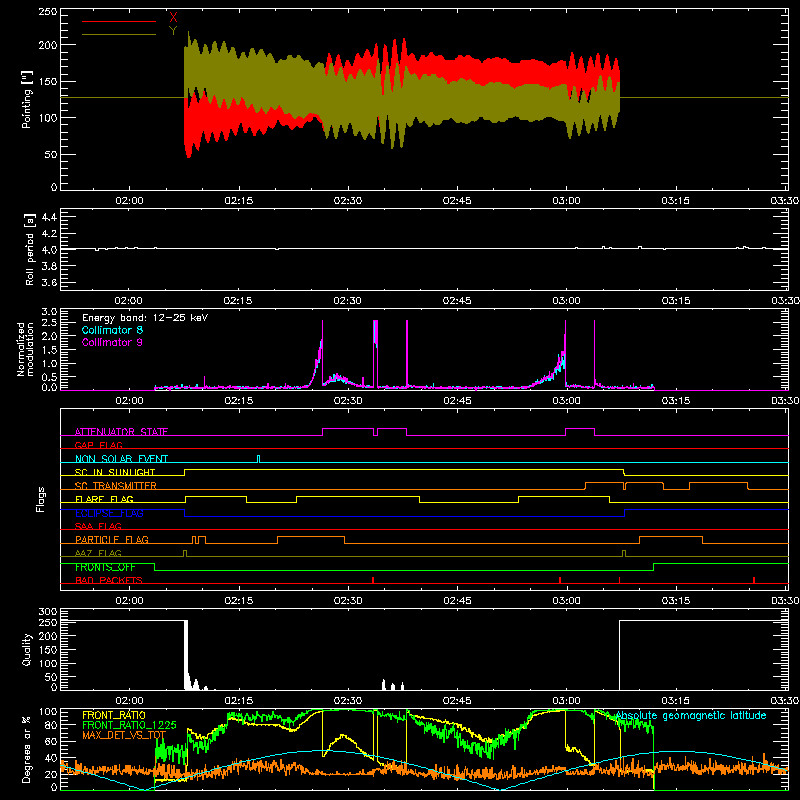The width and height of the screenshot is (800, 800).
Task: Click the olive Y legend label
Action: [173, 31]
